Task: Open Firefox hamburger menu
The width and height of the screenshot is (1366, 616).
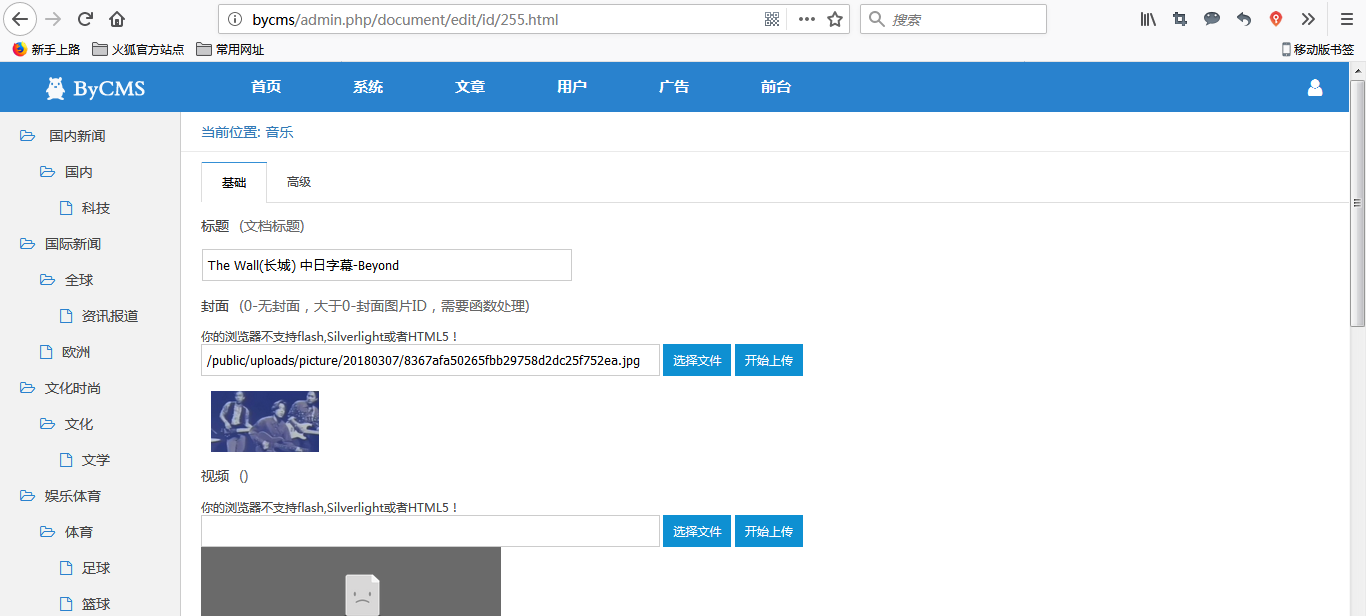Action: tap(1347, 19)
